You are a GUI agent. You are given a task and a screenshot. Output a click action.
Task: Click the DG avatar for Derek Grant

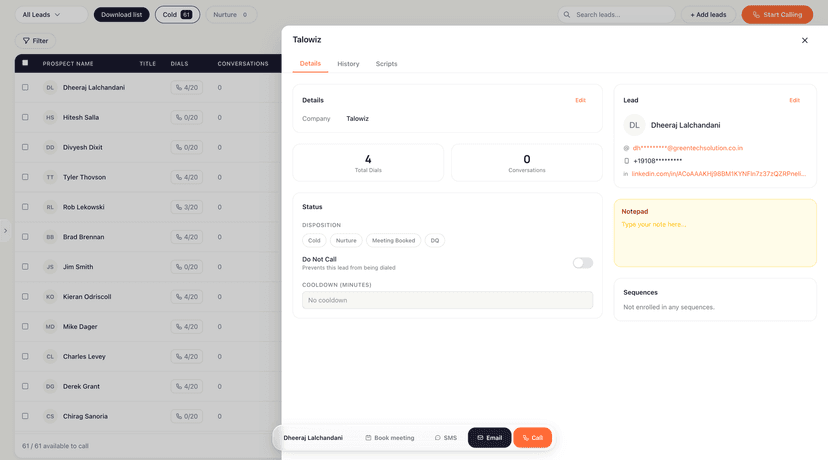tap(50, 386)
